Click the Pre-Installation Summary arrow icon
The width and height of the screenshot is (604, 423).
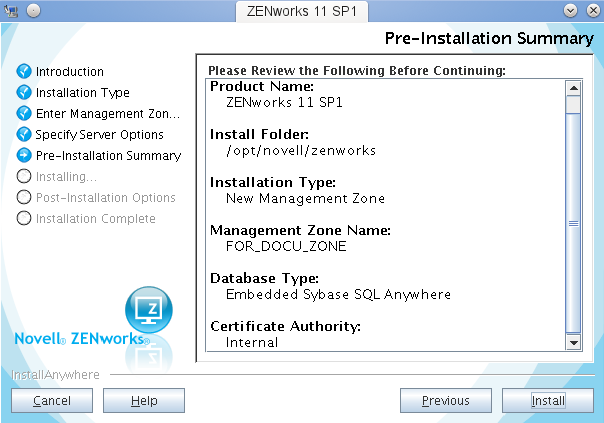25,156
